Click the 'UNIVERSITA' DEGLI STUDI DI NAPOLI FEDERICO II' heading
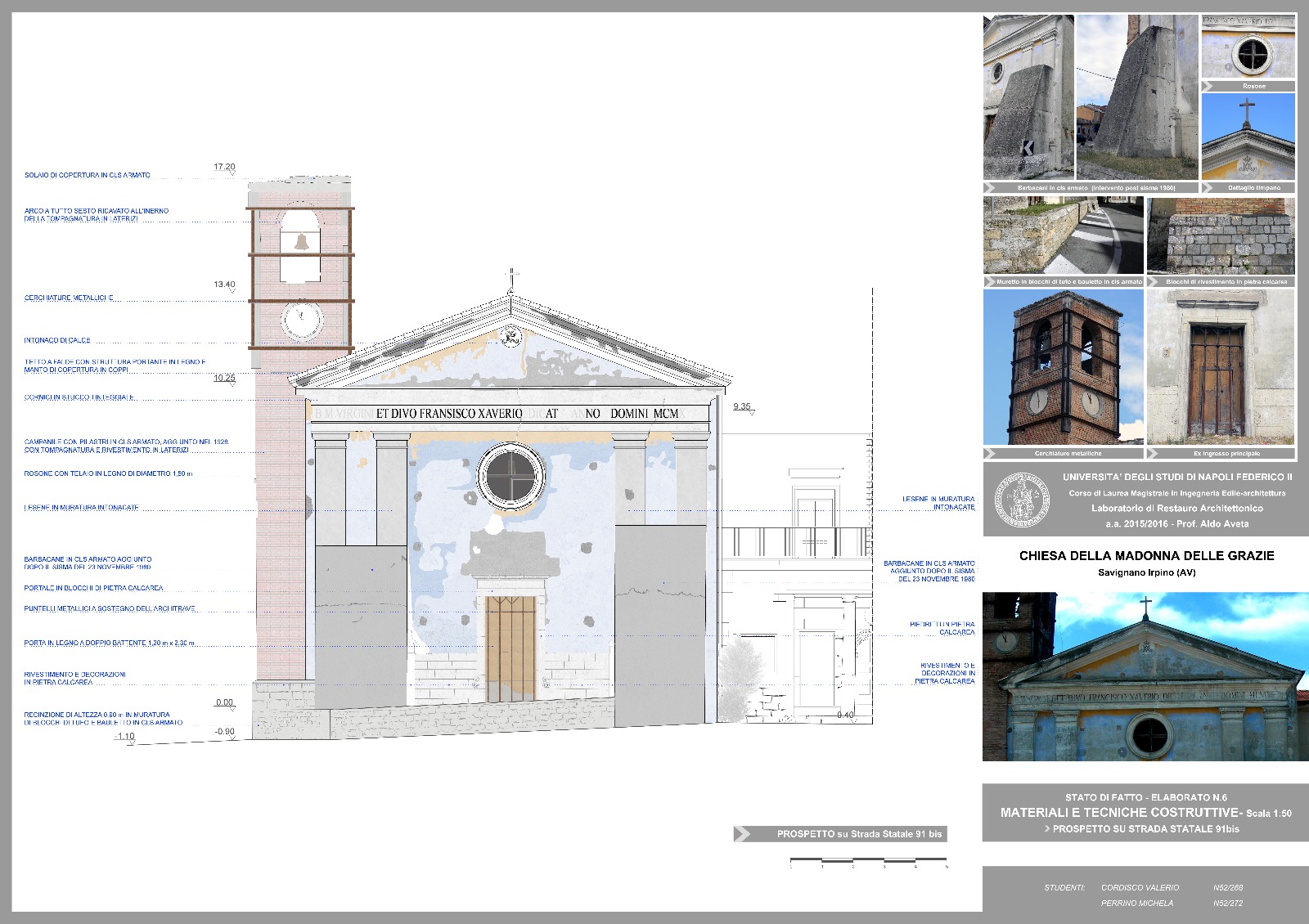The height and width of the screenshot is (924, 1309). [x=1177, y=477]
